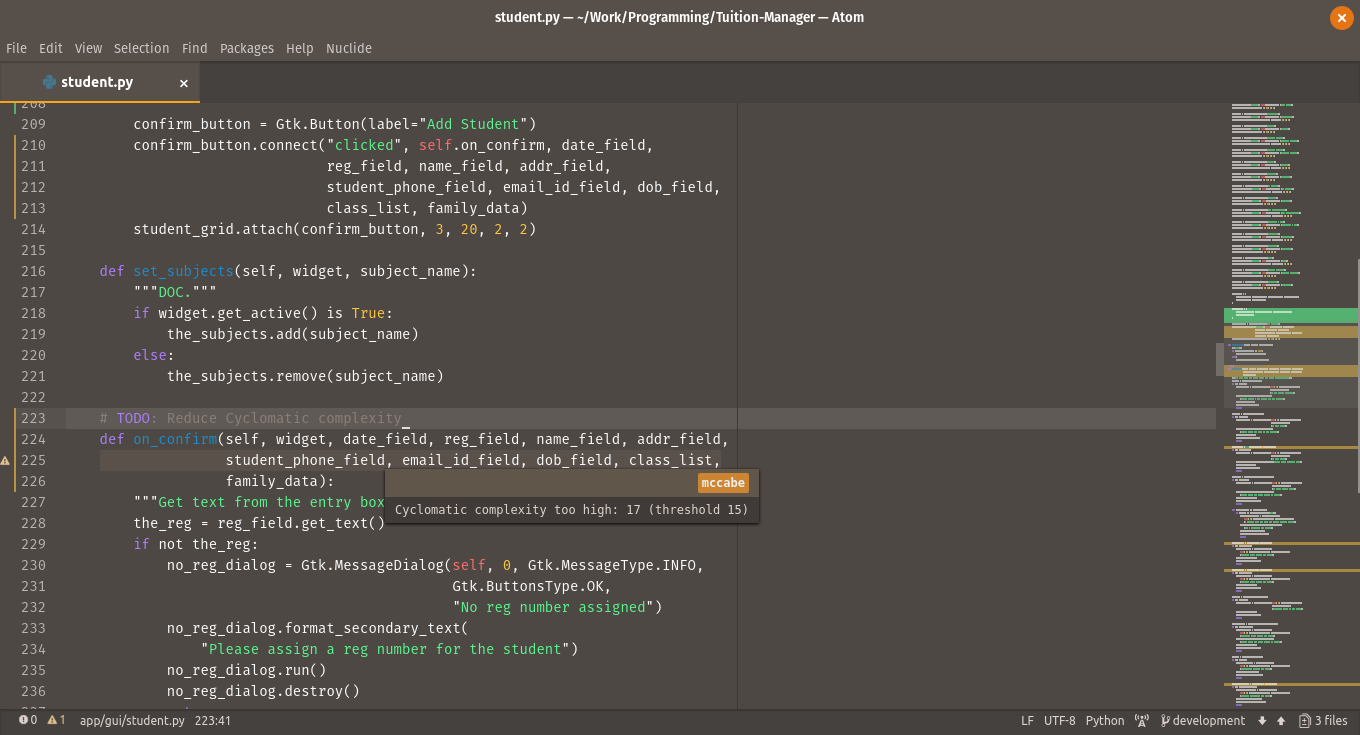This screenshot has height=735, width=1360.
Task: Click the spell-check icon in the status bar
Action: coord(1142,720)
